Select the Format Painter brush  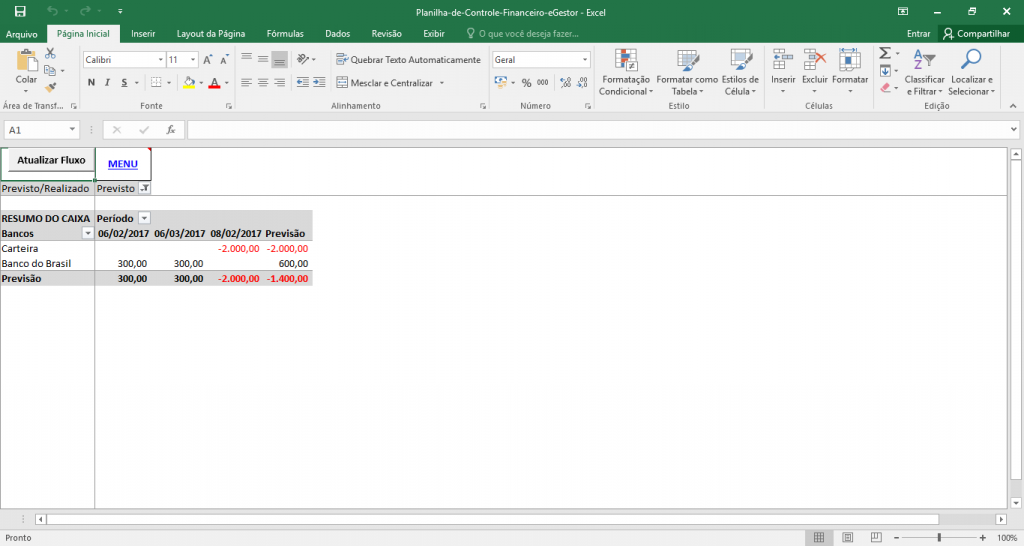[50, 87]
